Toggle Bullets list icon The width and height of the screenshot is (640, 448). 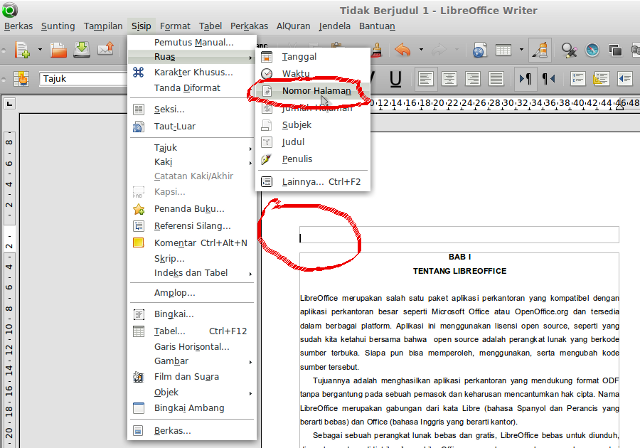(x=601, y=78)
